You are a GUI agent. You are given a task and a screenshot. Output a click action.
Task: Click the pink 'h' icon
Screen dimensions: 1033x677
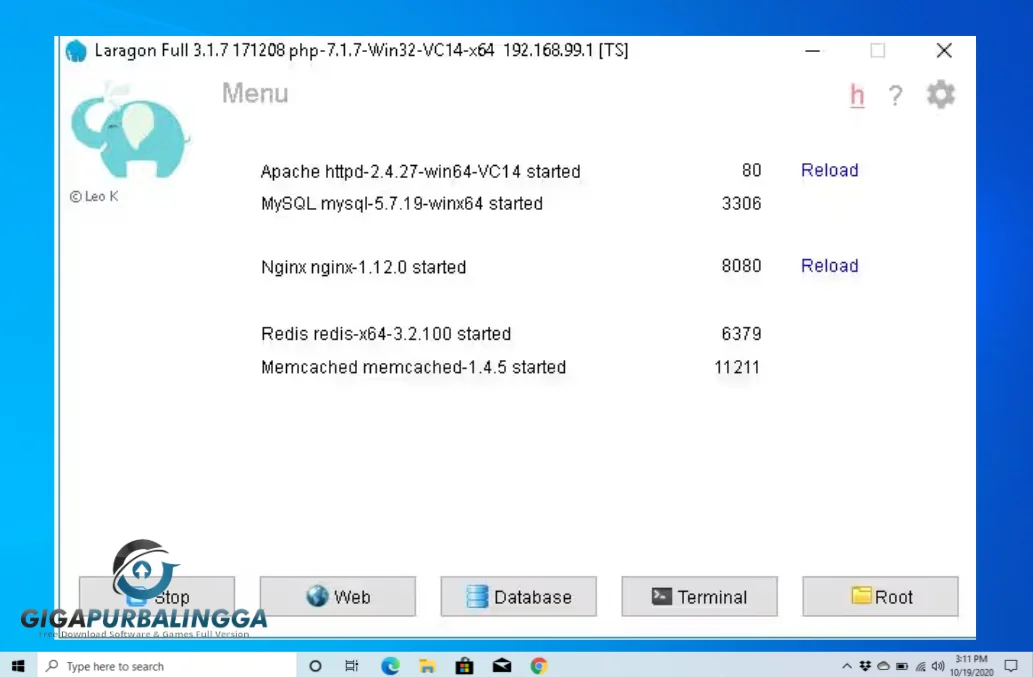pyautogui.click(x=856, y=95)
